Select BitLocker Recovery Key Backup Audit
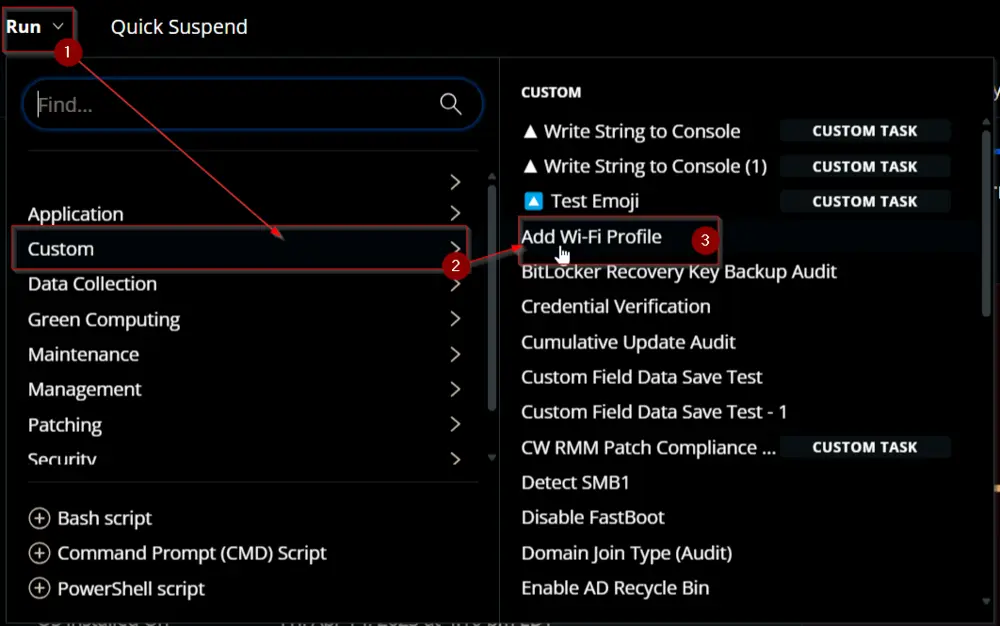Screen dimensions: 1000x626 (x=679, y=272)
